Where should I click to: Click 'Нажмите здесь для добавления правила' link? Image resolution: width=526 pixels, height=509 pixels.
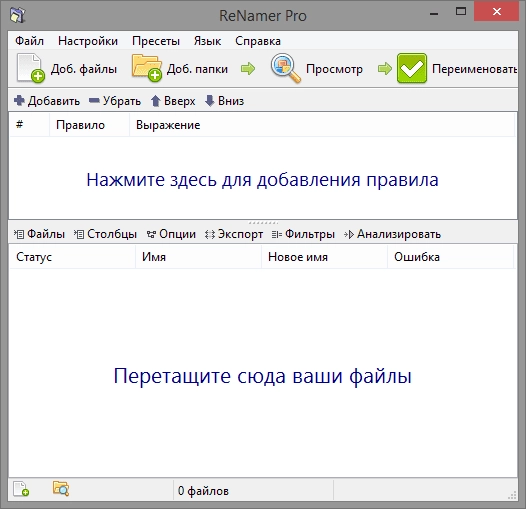pyautogui.click(x=262, y=180)
